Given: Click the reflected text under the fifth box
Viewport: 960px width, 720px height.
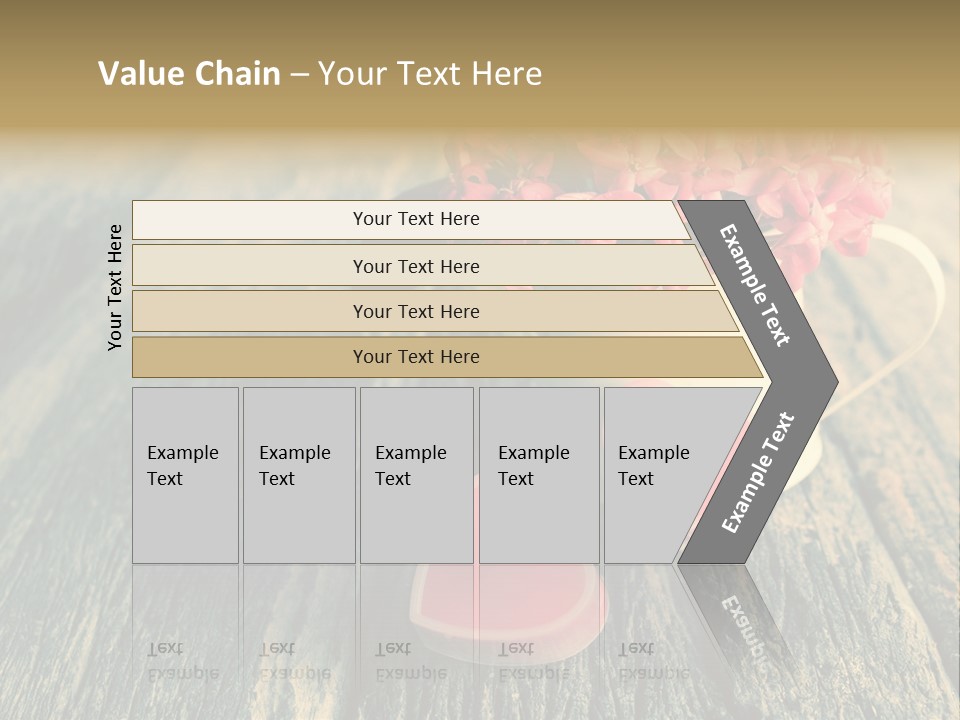Looking at the screenshot, I should [x=654, y=660].
